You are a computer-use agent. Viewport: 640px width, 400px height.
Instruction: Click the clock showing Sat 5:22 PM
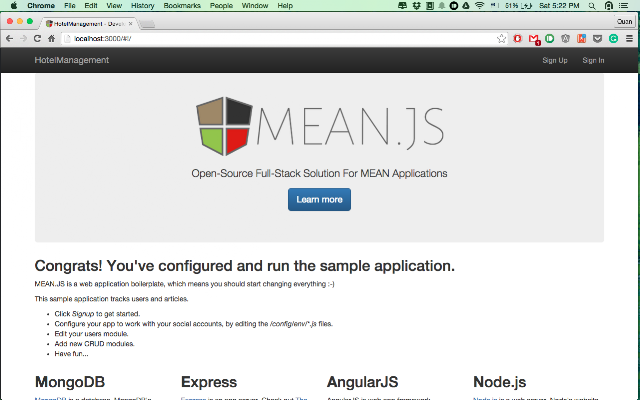click(x=559, y=6)
